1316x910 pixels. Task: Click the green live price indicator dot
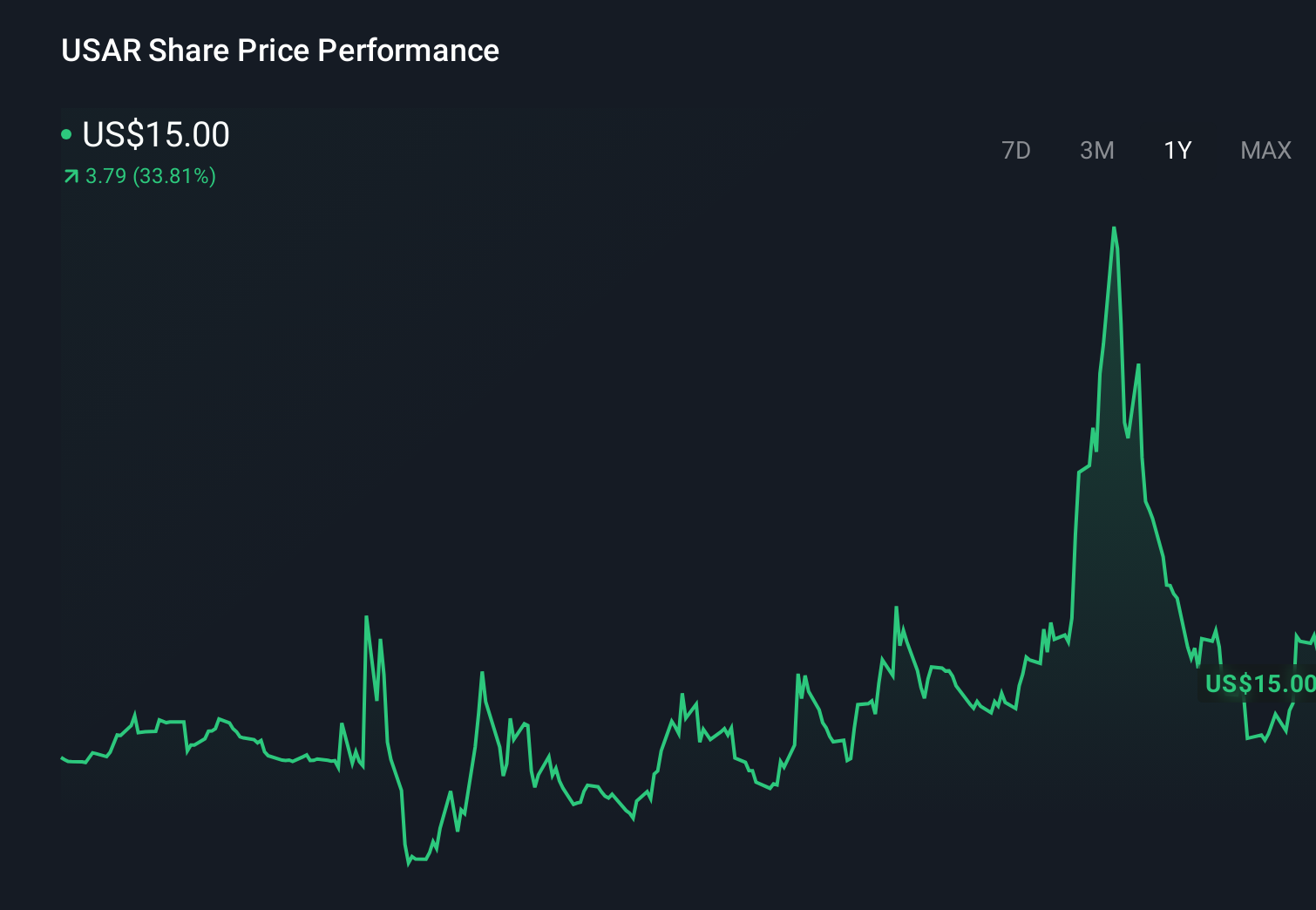(x=65, y=135)
